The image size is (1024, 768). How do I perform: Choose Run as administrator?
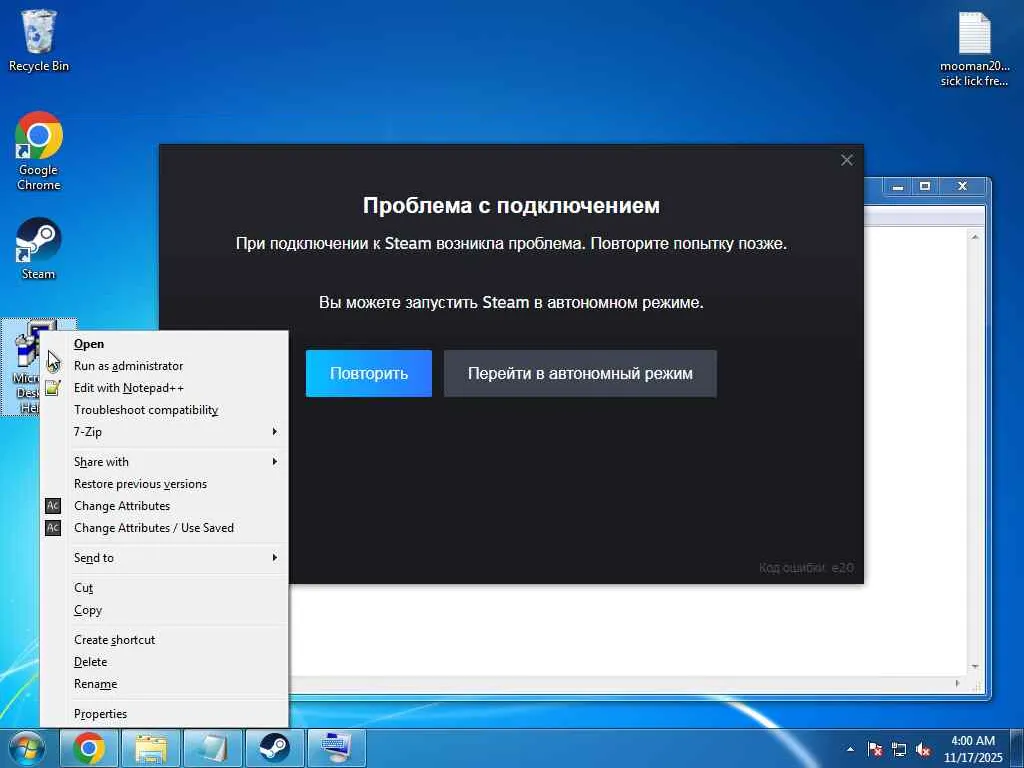(165, 366)
